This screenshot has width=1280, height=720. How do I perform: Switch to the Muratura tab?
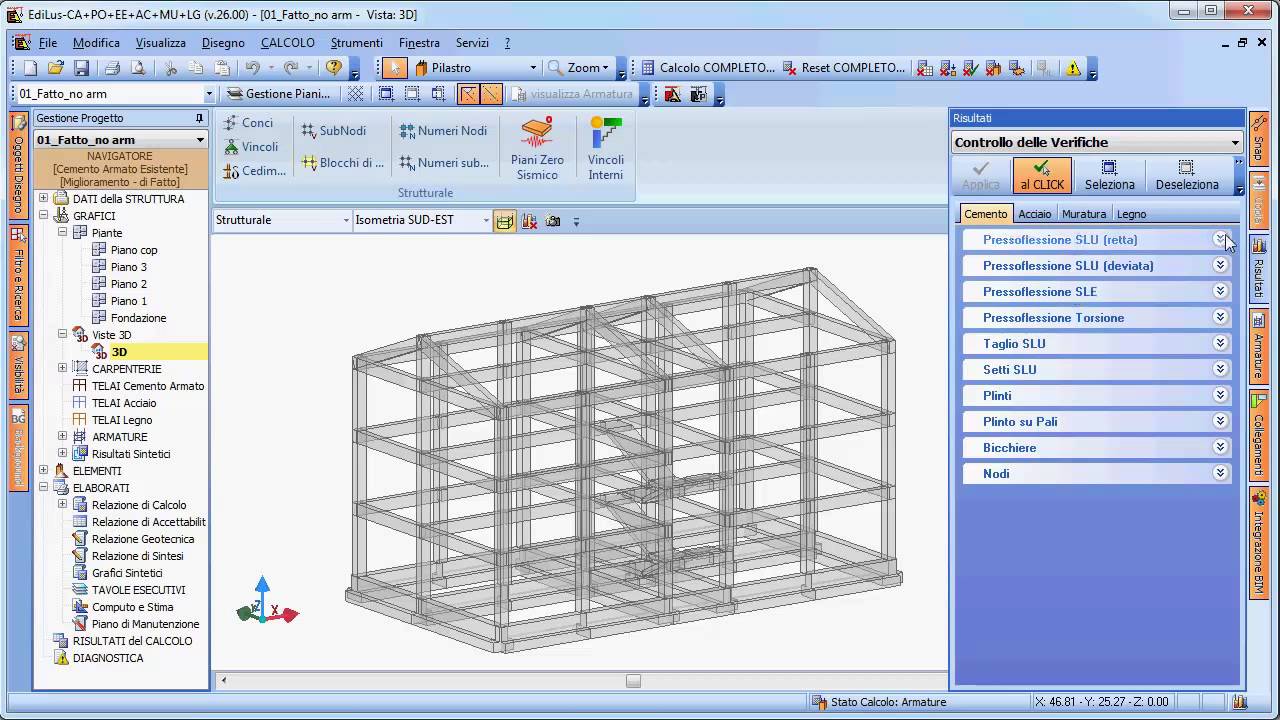1084,214
